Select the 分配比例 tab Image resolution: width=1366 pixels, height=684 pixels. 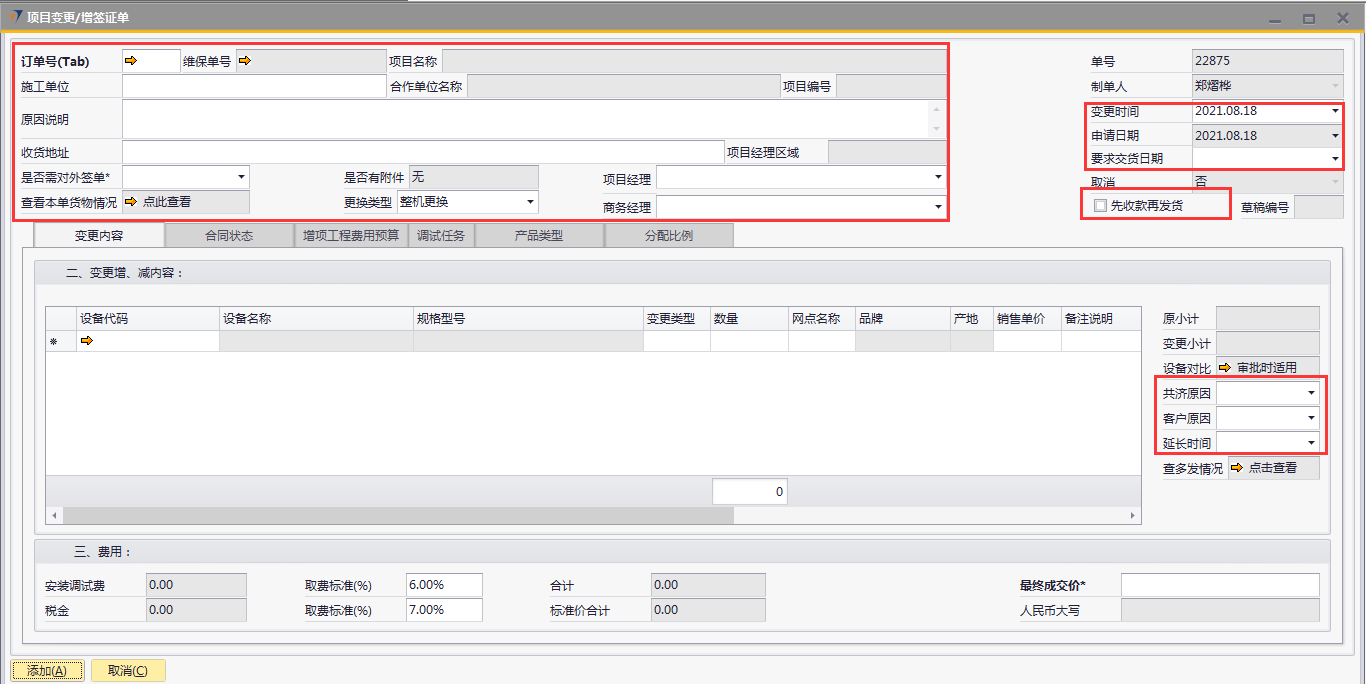coord(668,236)
